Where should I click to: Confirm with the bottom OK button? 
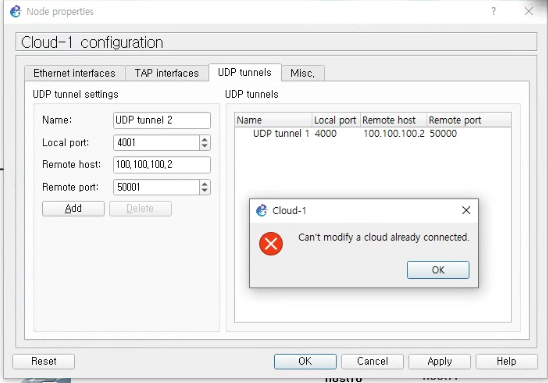coord(305,361)
